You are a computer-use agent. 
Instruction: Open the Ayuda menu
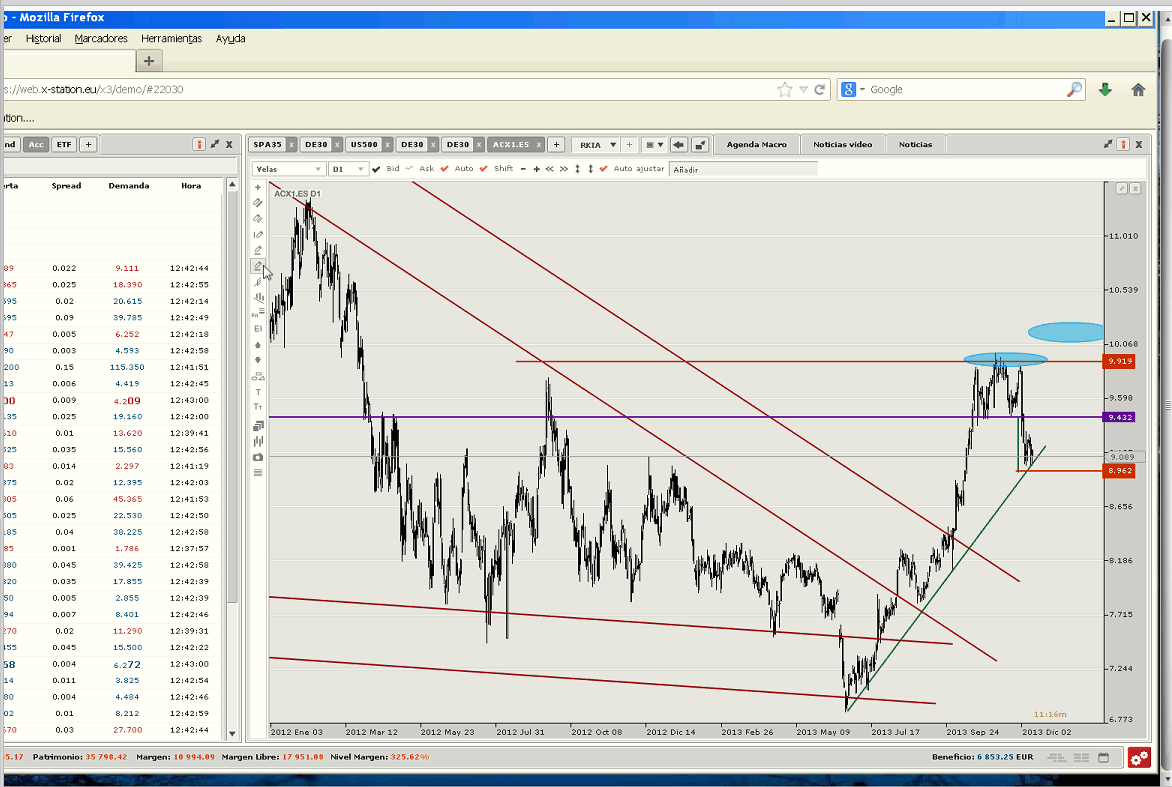point(230,39)
